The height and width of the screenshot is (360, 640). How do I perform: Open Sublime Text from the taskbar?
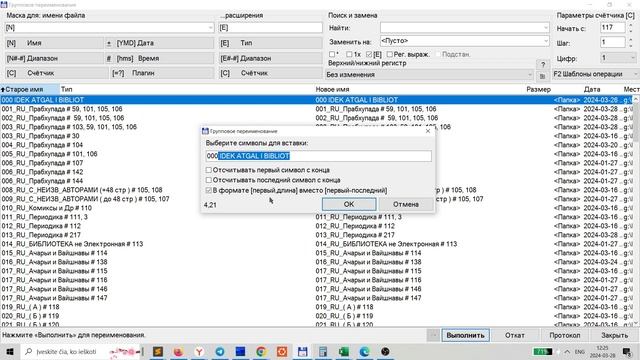coord(158,351)
